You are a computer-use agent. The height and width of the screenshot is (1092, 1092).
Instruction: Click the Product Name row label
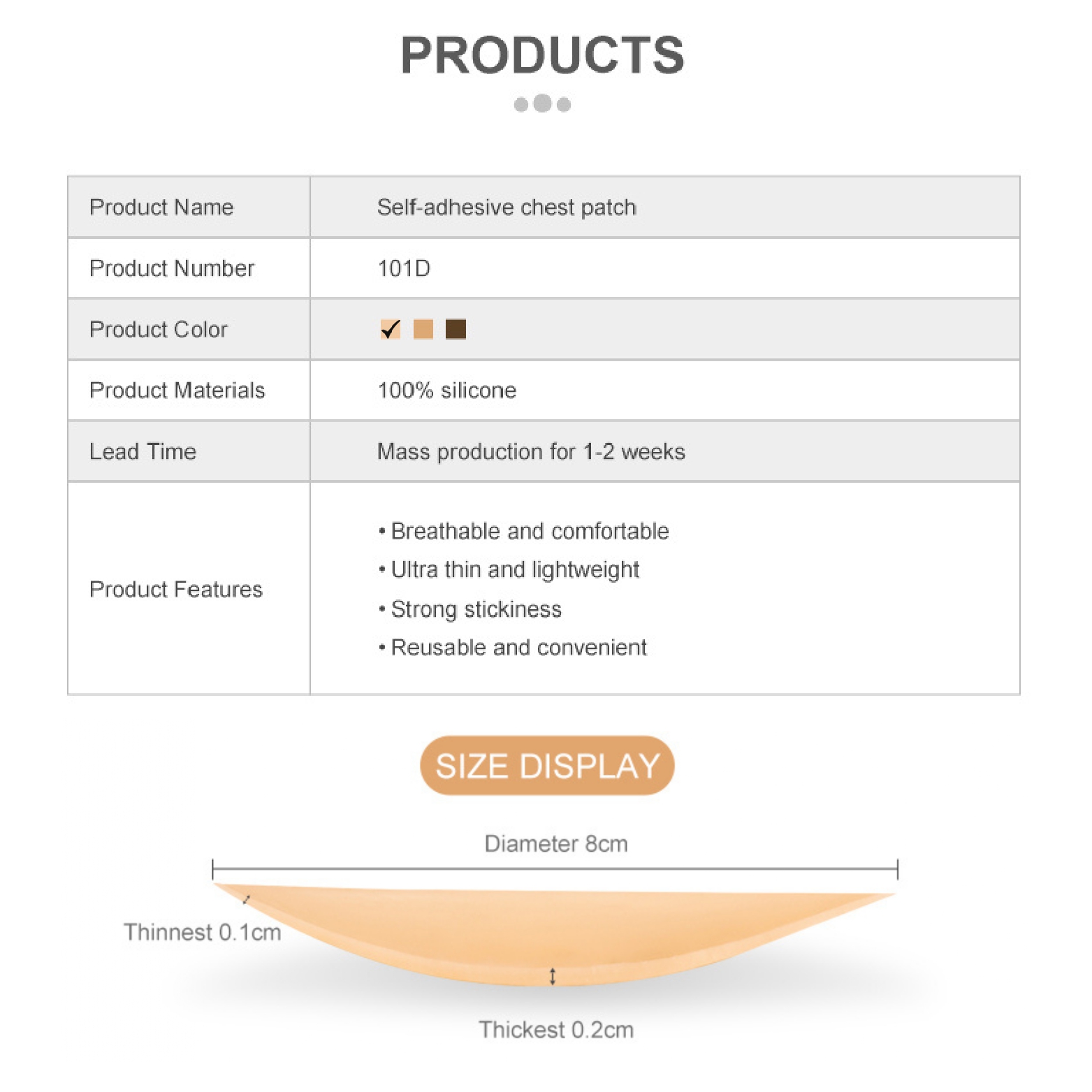click(161, 208)
